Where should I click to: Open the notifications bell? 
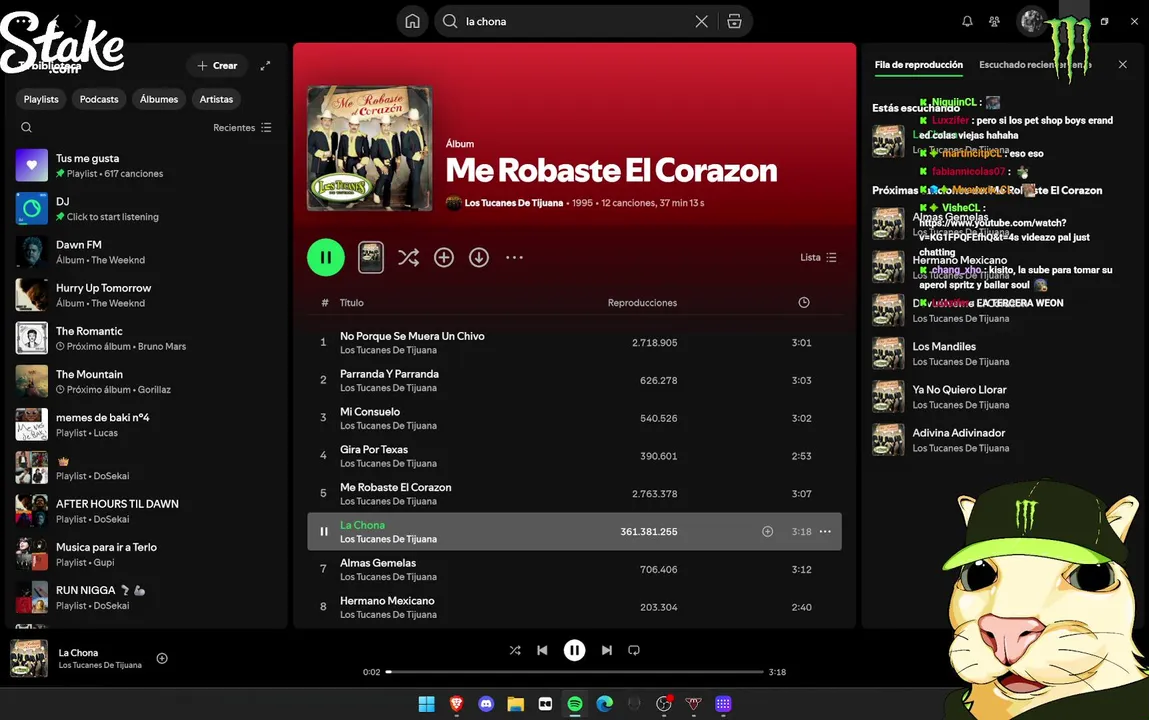[x=967, y=21]
